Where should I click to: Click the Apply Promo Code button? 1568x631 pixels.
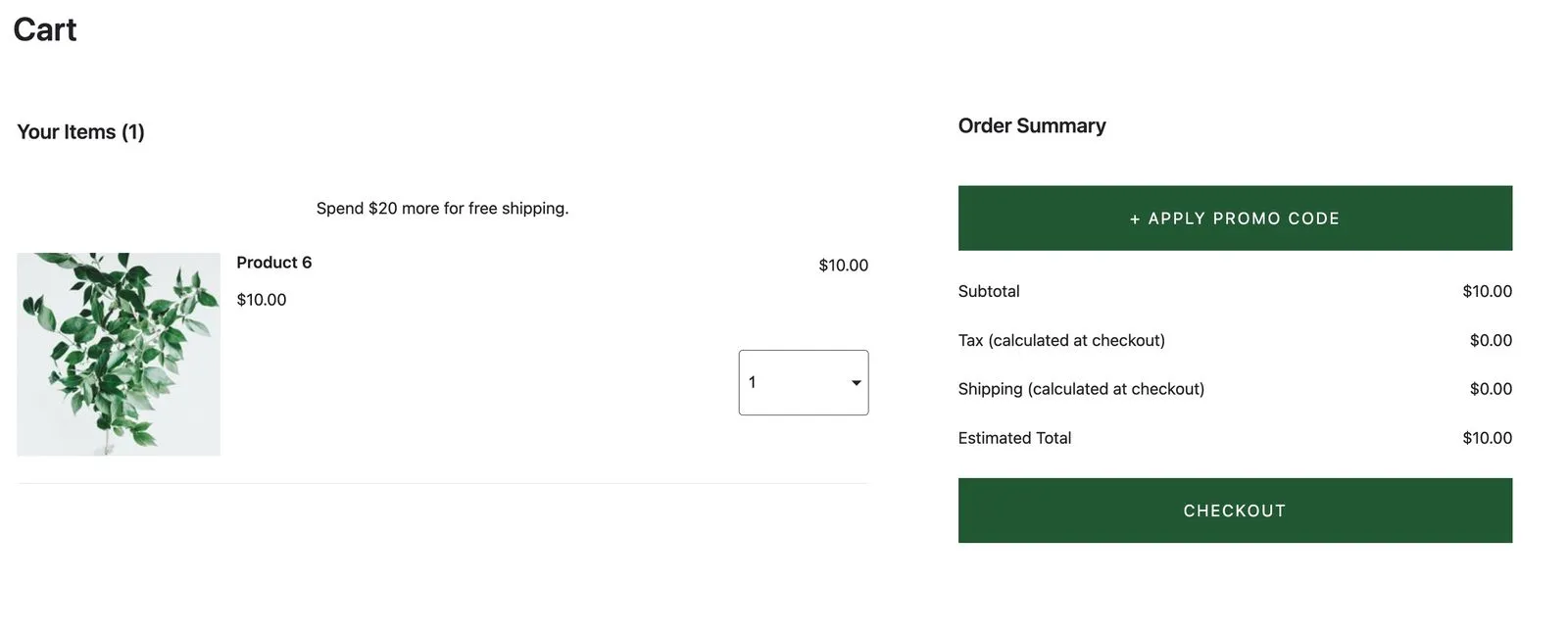pyautogui.click(x=1235, y=218)
